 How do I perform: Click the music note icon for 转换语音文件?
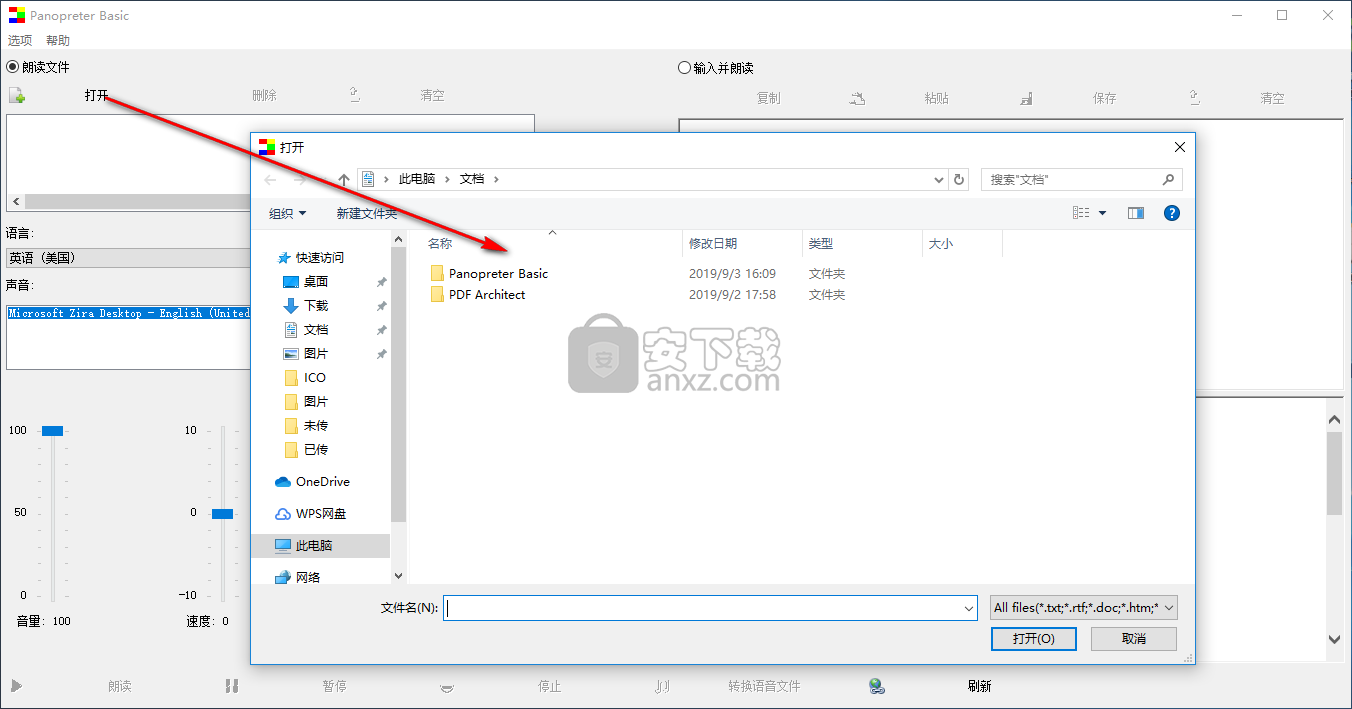tap(662, 686)
